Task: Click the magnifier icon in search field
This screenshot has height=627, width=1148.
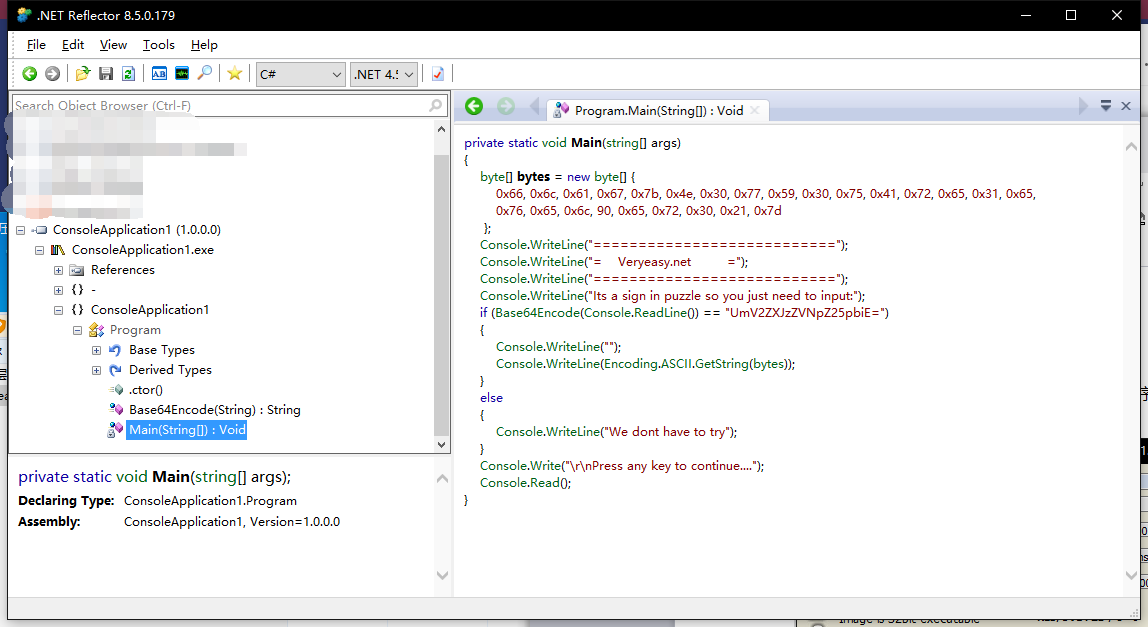Action: [x=436, y=105]
